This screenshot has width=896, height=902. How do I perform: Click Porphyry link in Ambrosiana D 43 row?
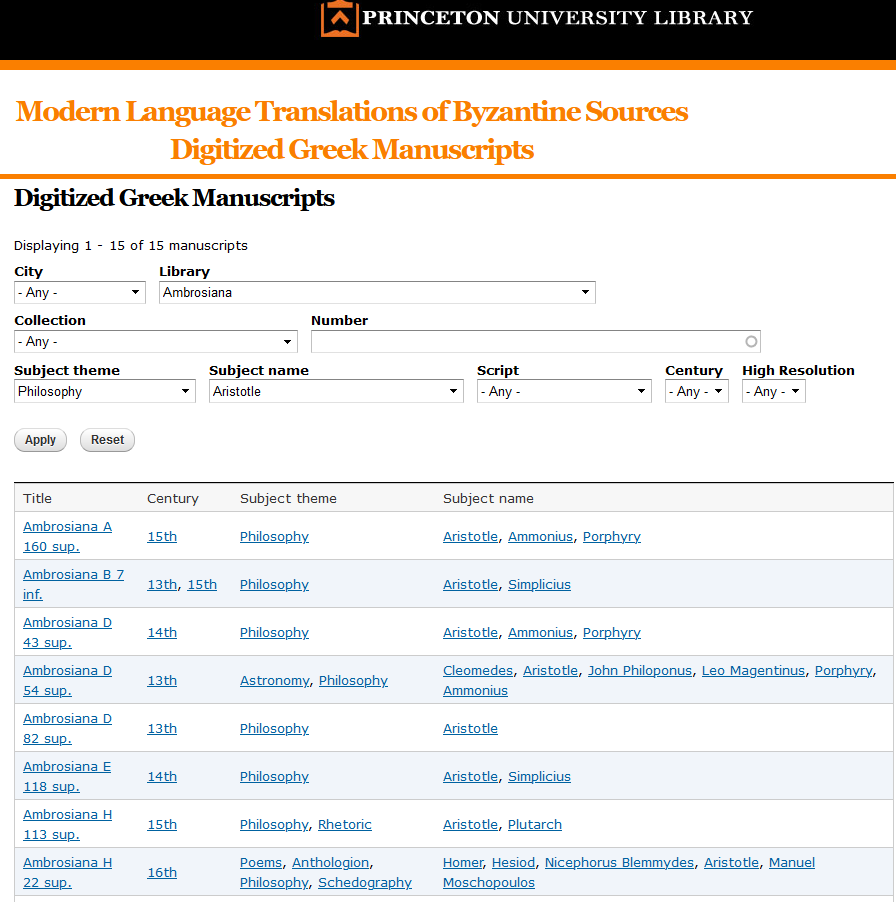[612, 632]
